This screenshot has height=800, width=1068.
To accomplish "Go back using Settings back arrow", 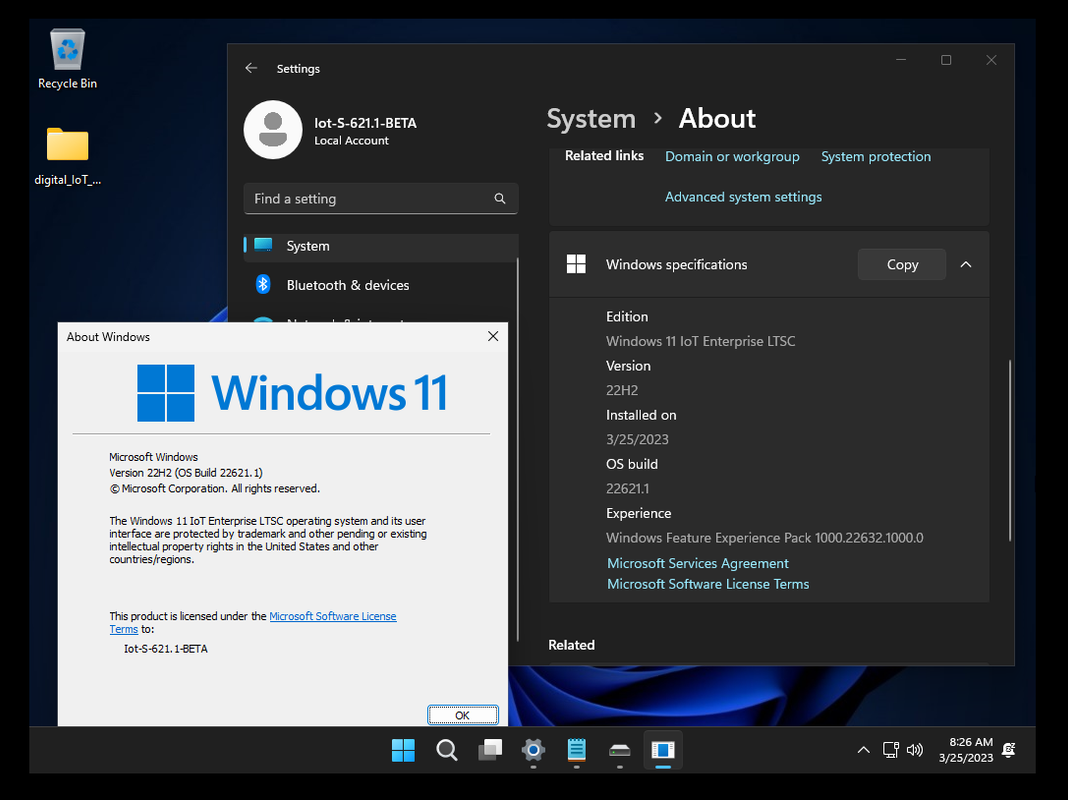I will point(251,68).
